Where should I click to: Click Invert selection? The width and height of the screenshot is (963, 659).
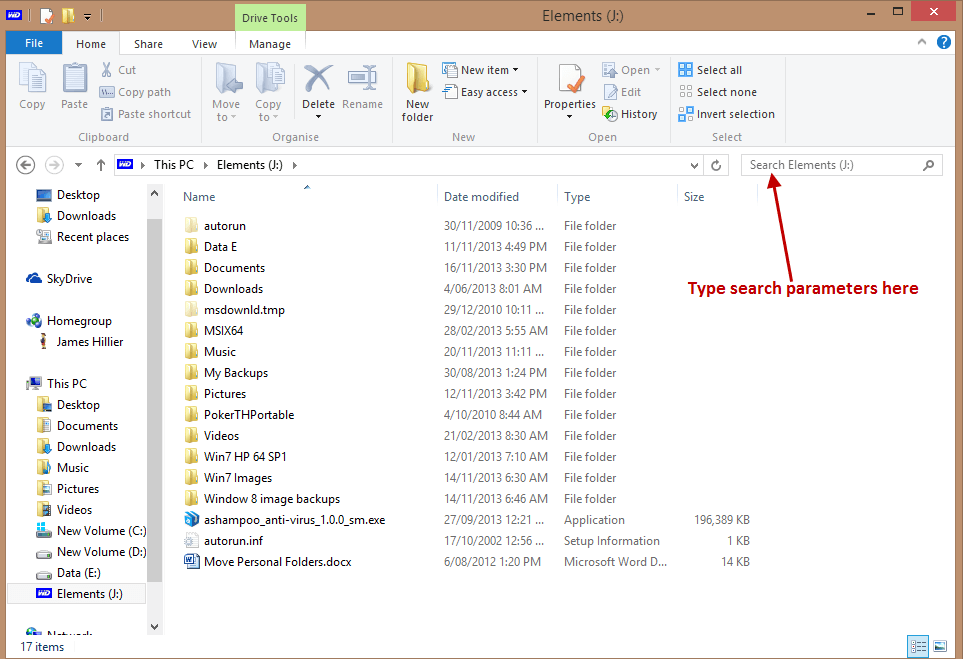coord(727,114)
